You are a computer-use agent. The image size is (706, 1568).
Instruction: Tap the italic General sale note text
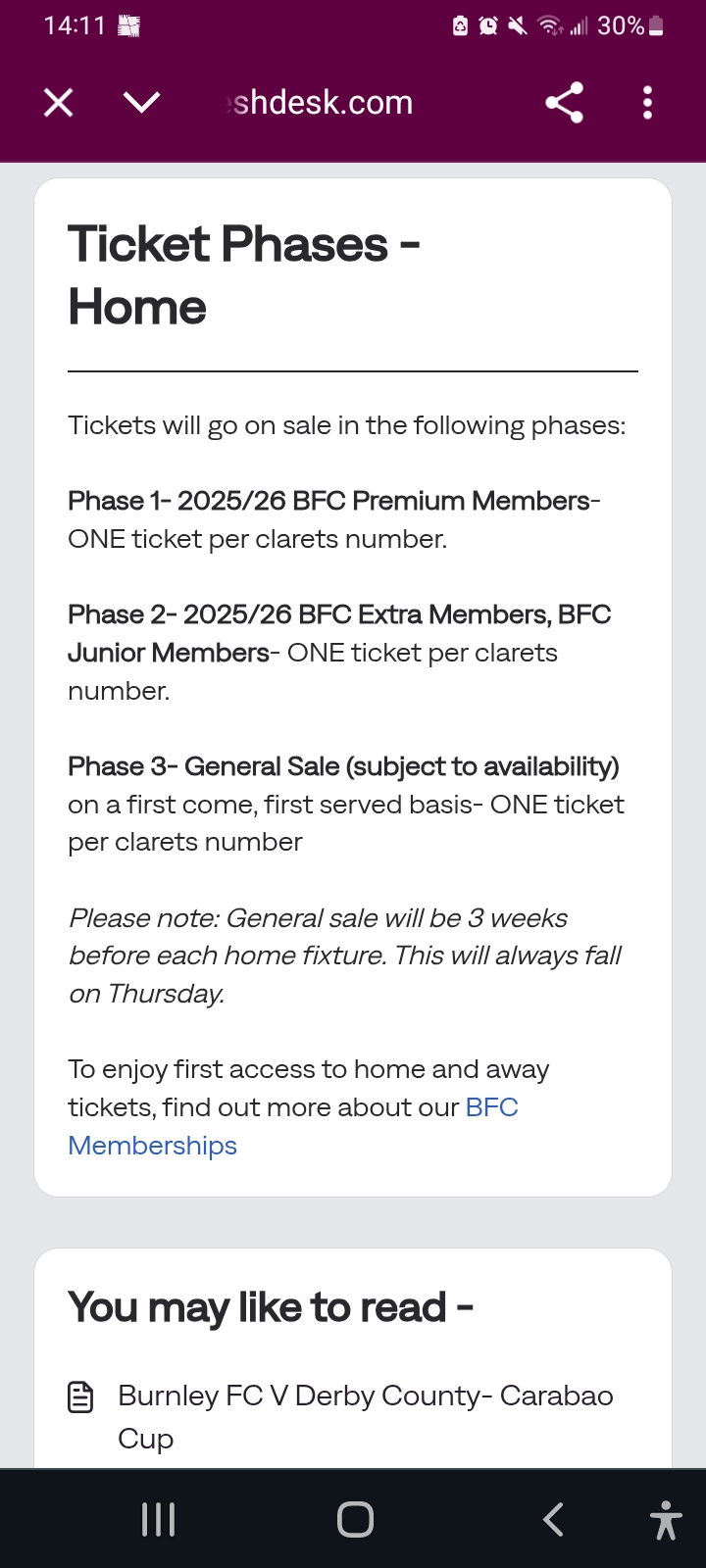pos(345,955)
